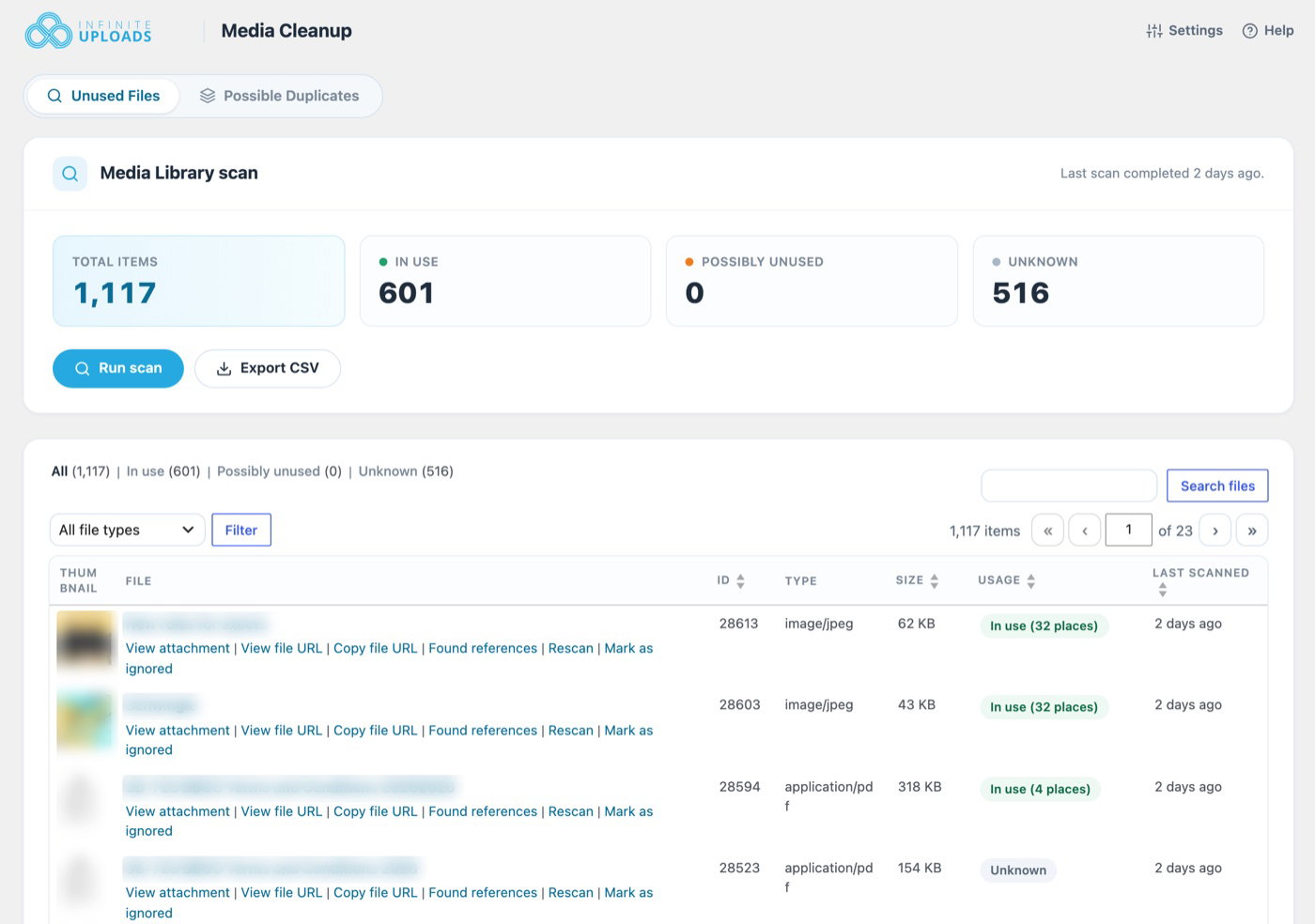Select the Total Items card
The width and height of the screenshot is (1315, 924).
point(199,281)
